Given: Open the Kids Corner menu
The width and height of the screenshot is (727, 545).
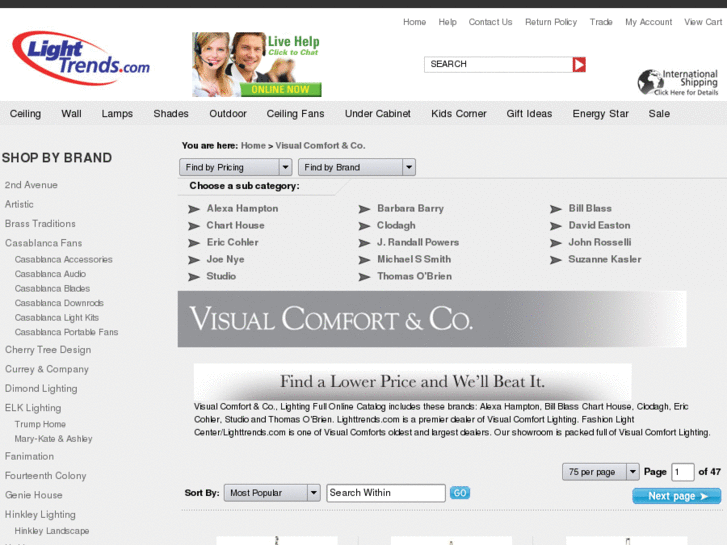Looking at the screenshot, I should pyautogui.click(x=459, y=114).
